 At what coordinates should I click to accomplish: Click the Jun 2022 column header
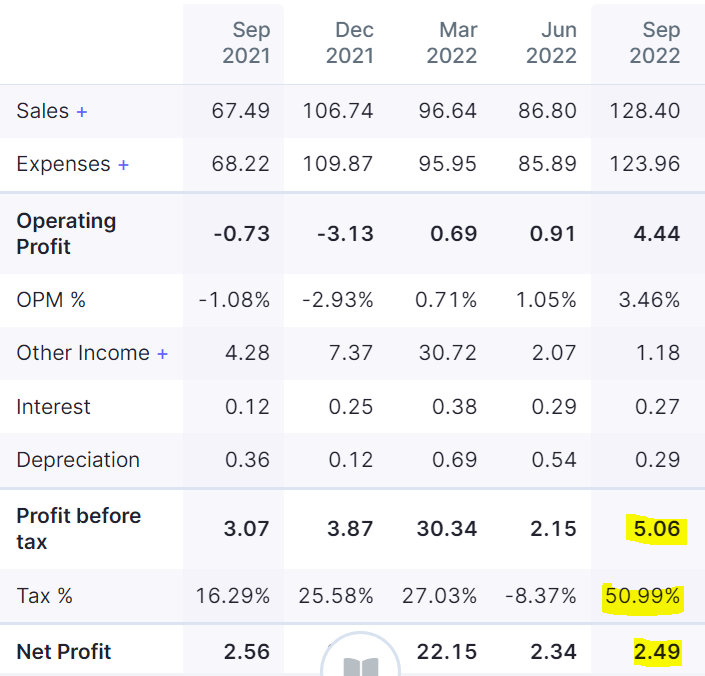(x=552, y=43)
